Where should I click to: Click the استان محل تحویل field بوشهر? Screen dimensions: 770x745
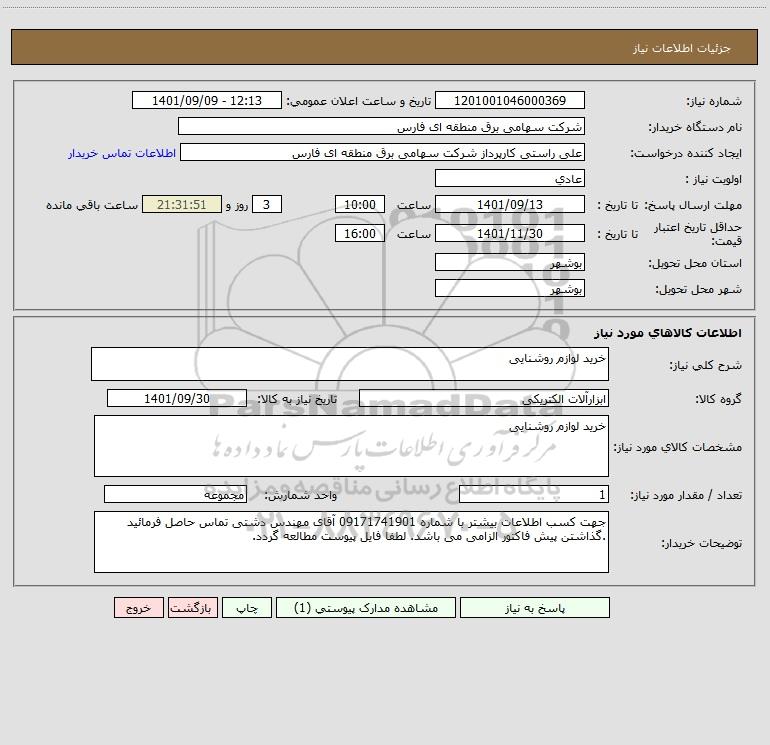(510, 262)
